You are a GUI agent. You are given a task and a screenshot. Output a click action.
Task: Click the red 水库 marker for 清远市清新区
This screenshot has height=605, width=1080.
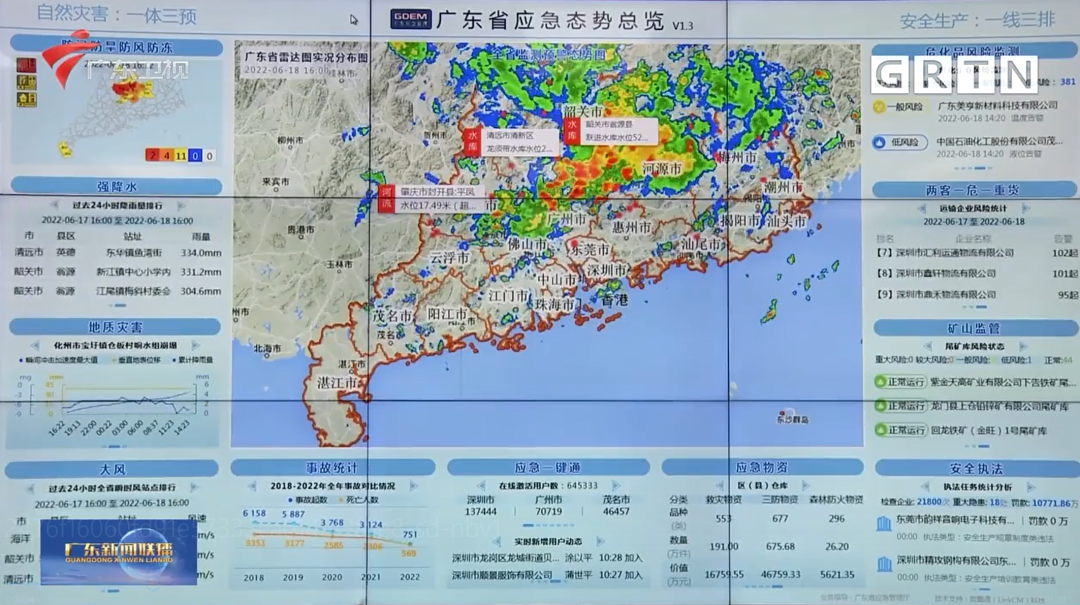click(472, 141)
